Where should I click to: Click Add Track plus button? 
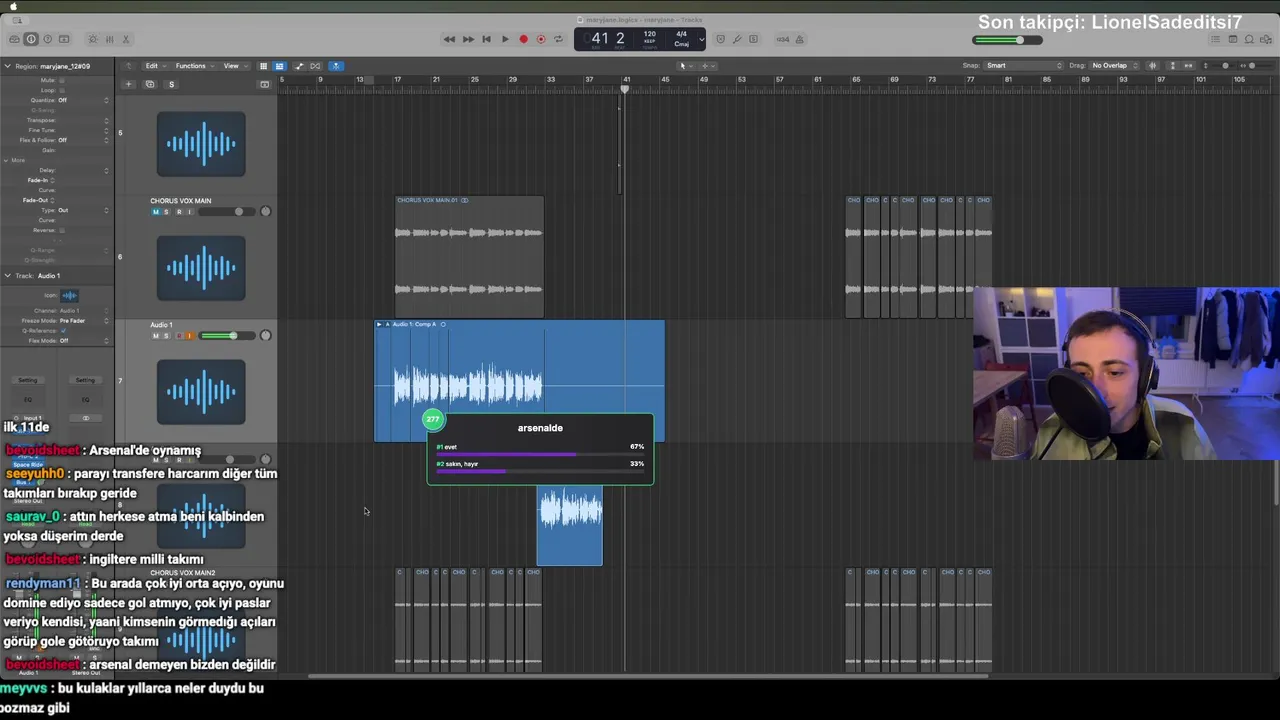[x=128, y=84]
